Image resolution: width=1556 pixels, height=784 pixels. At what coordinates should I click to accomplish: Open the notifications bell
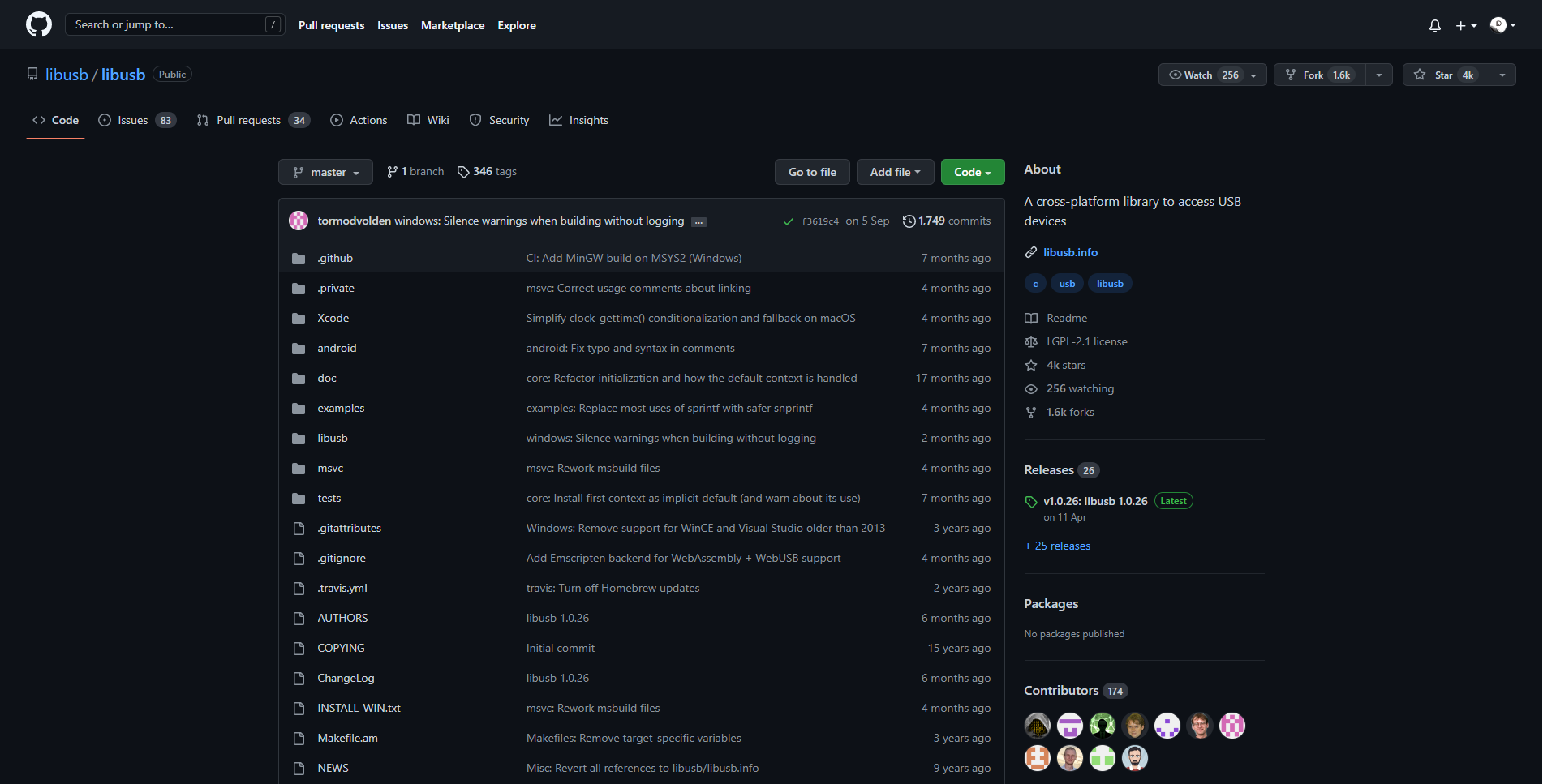click(1435, 26)
